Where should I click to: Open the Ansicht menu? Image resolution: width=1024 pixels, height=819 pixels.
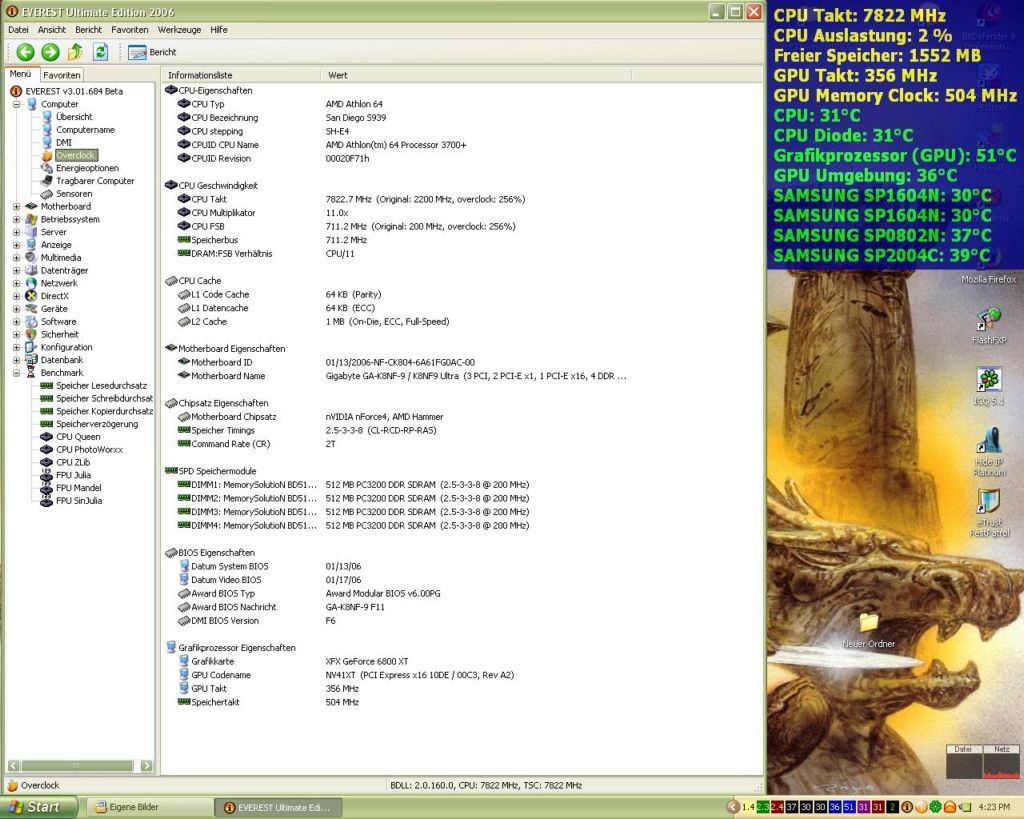click(x=52, y=30)
